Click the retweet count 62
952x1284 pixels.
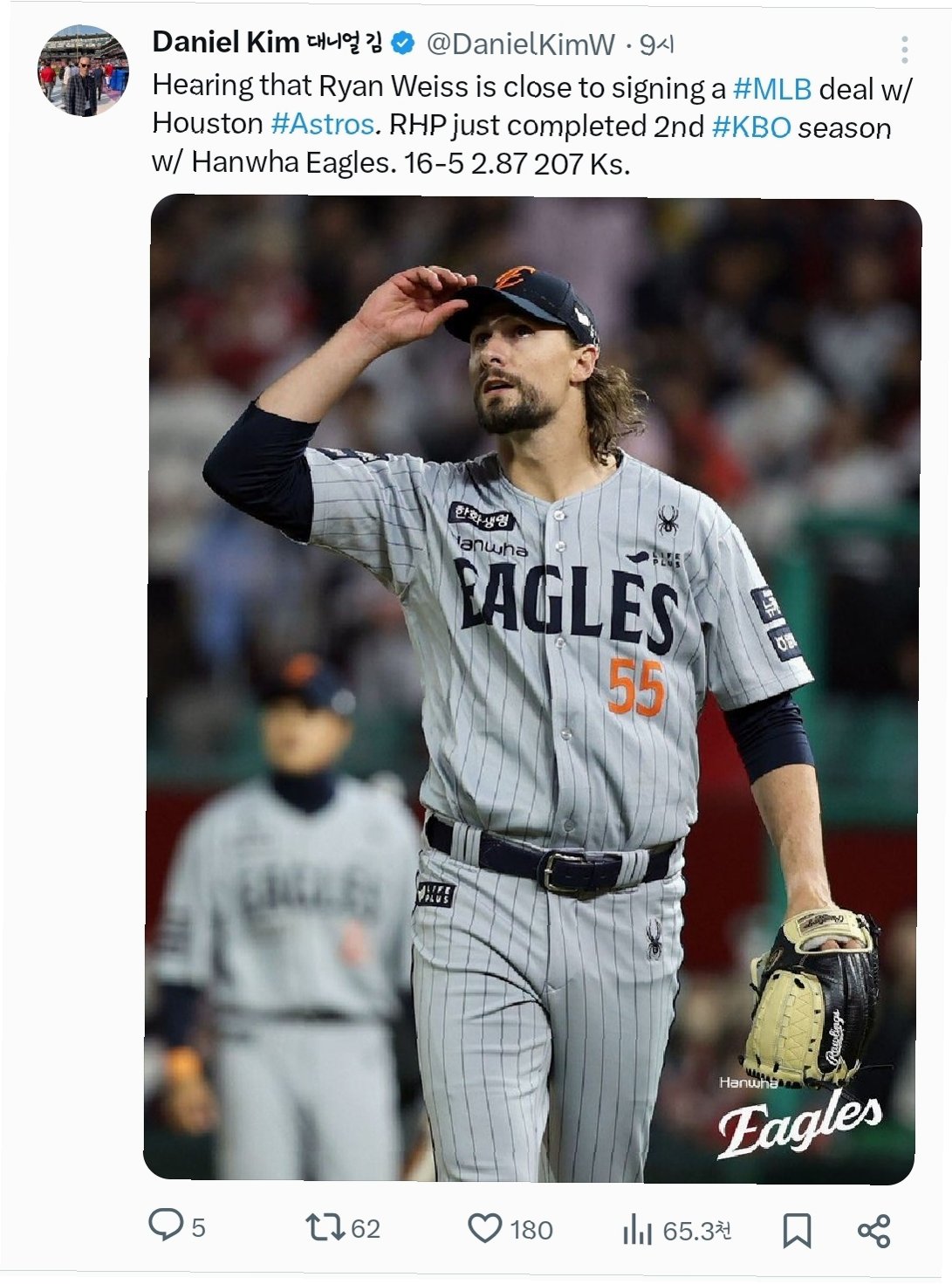click(366, 1229)
